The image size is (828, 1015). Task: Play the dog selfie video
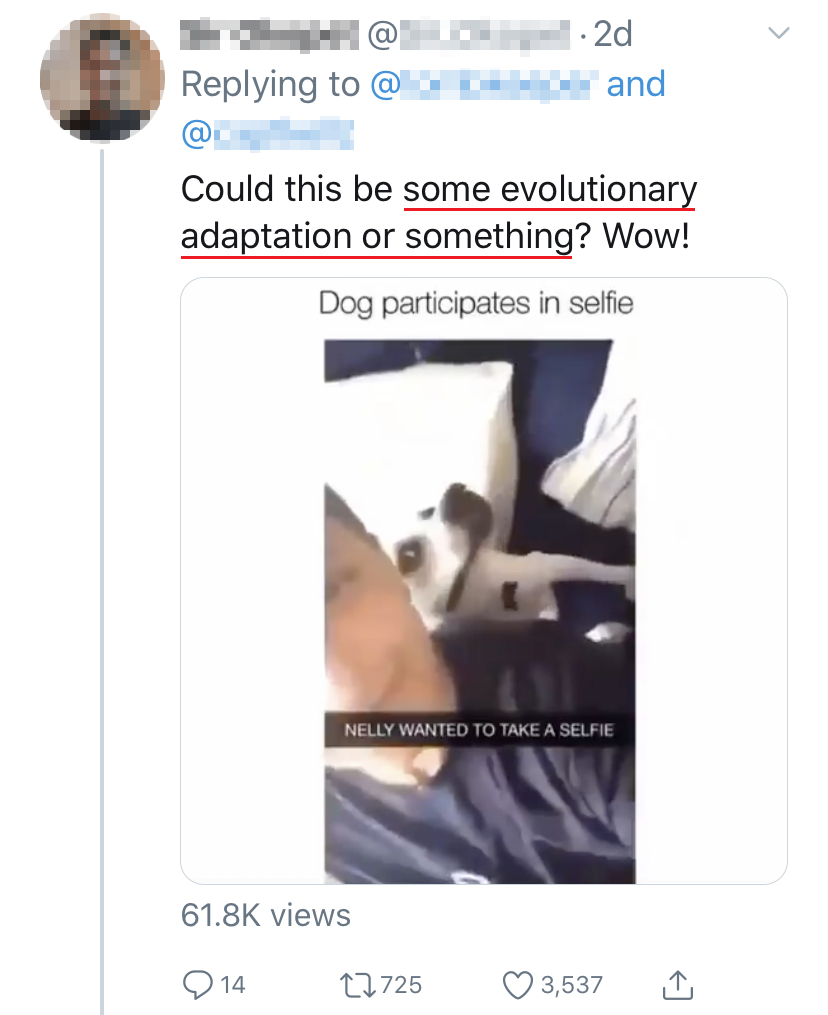(481, 610)
